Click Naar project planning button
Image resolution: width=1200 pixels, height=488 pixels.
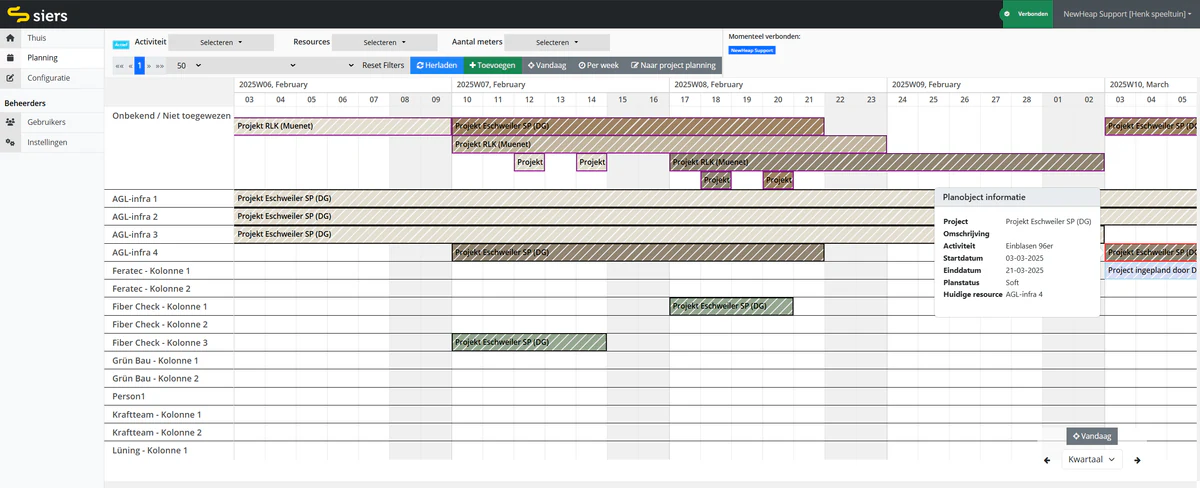[673, 65]
